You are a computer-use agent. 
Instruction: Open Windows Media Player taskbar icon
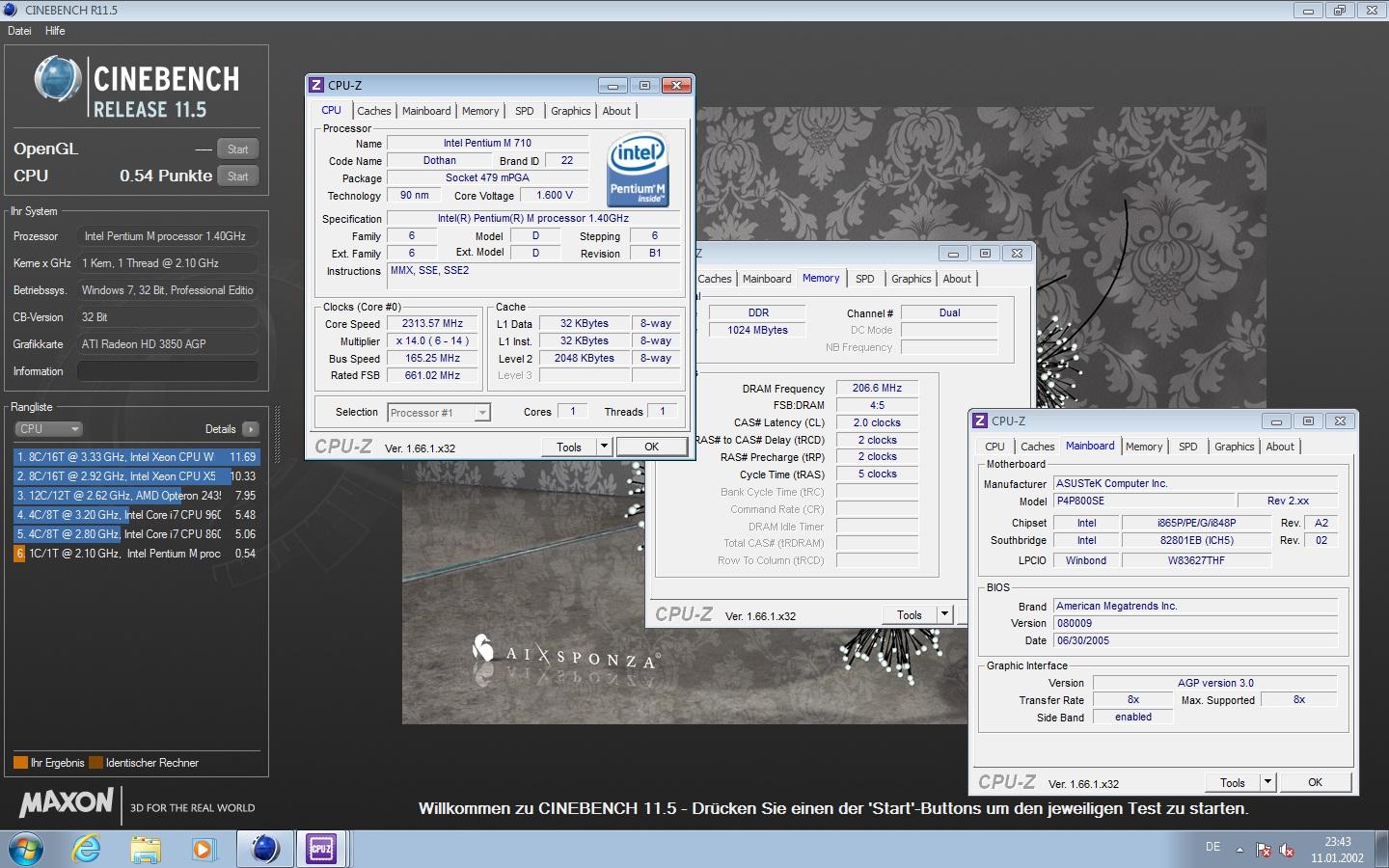(x=203, y=849)
